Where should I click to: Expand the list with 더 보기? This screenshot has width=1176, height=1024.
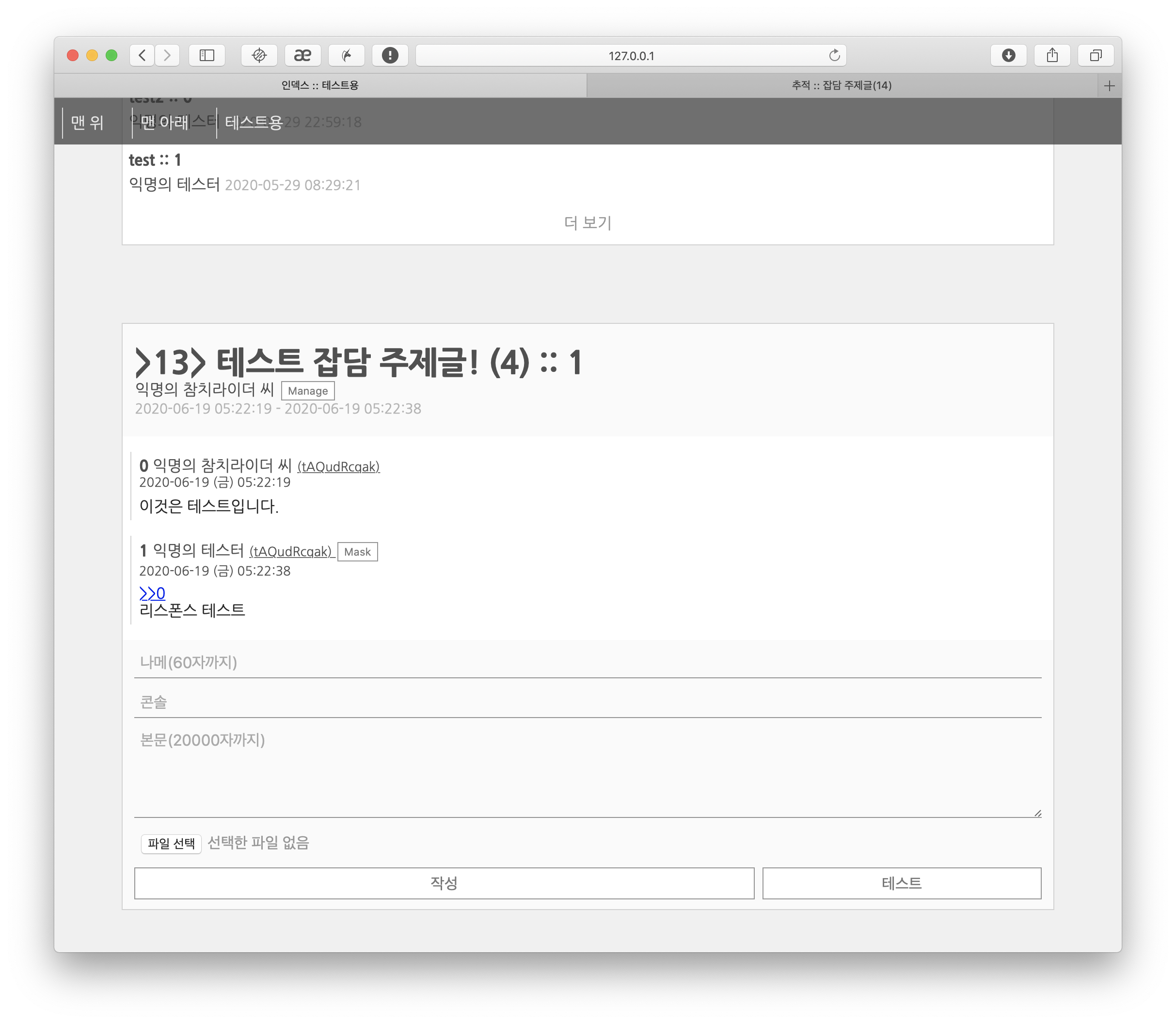588,223
